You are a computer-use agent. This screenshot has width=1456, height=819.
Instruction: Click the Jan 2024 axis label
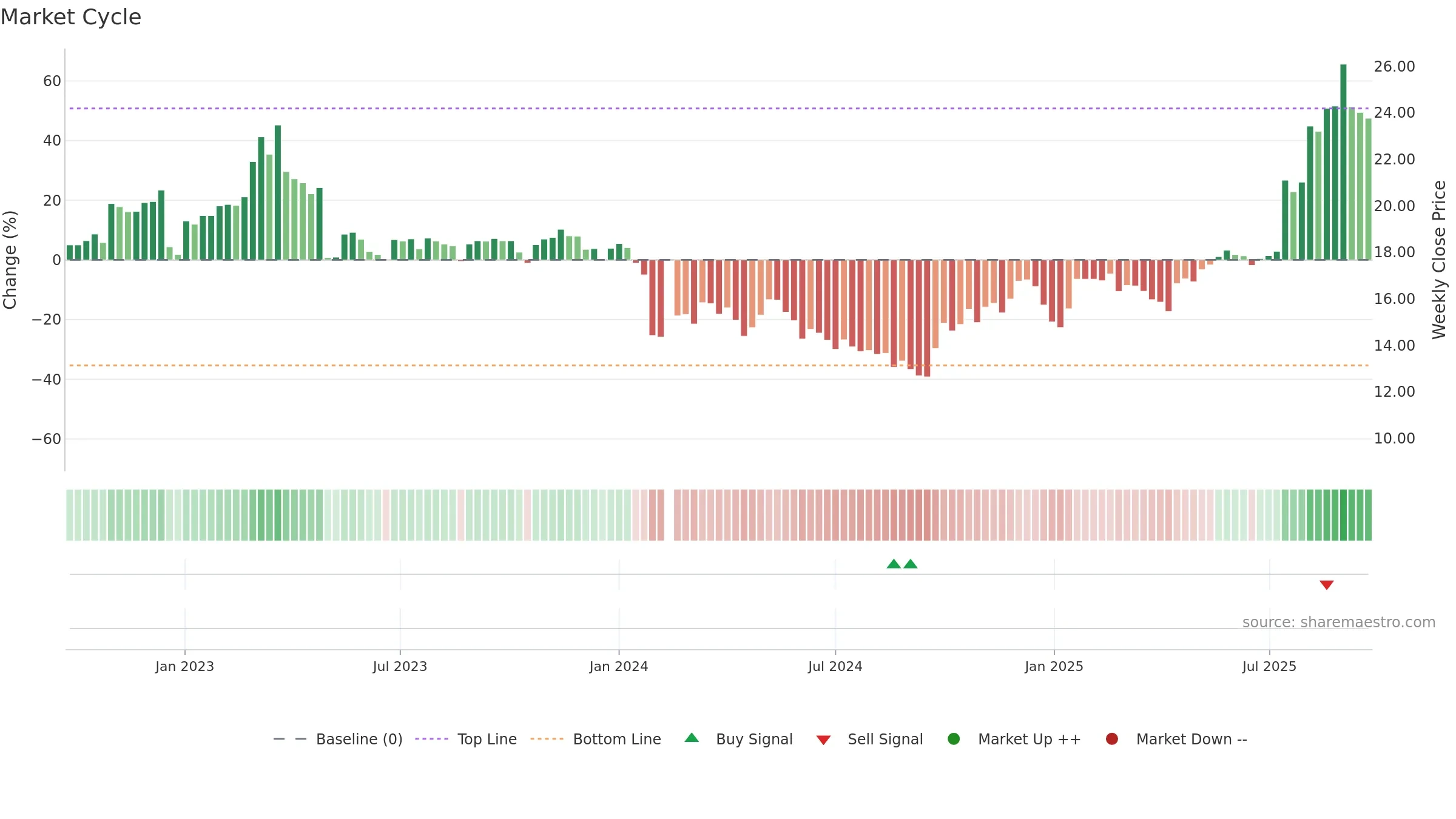pos(619,666)
